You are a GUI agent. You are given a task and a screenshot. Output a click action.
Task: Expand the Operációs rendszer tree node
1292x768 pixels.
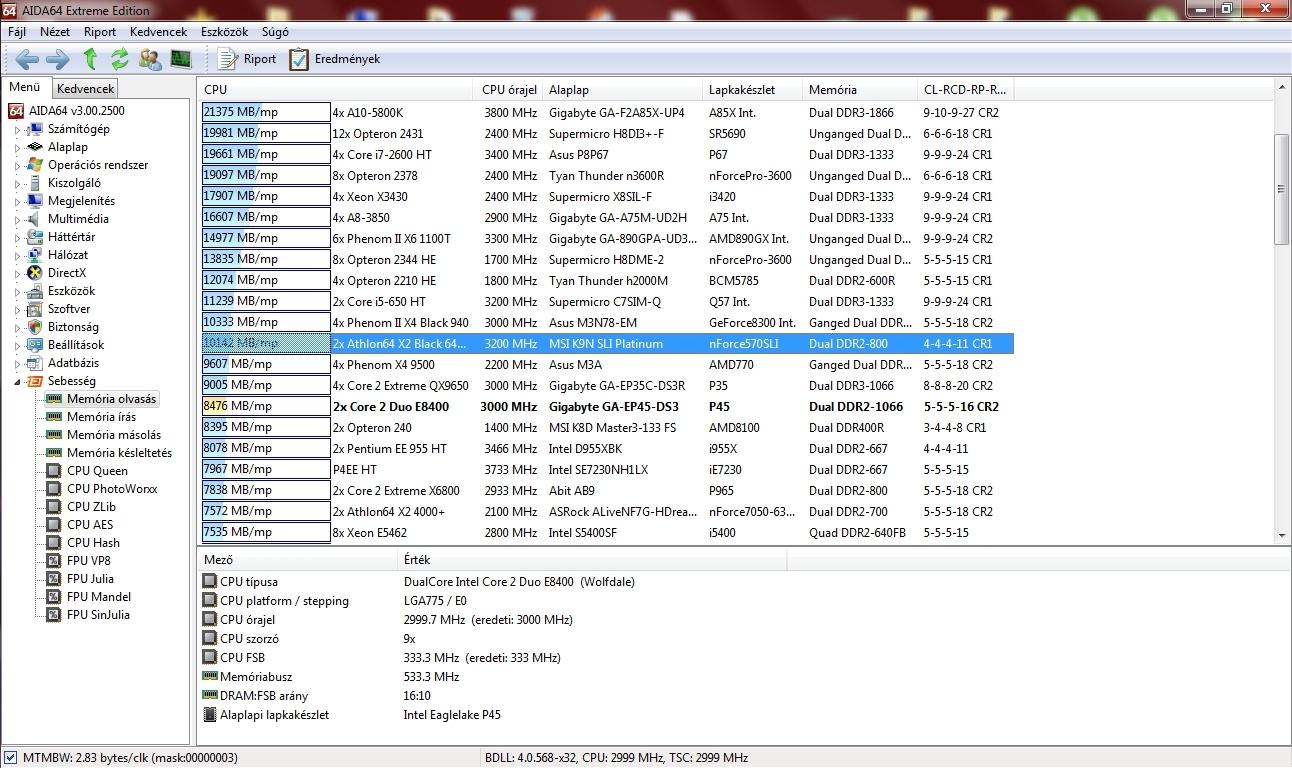(17, 165)
